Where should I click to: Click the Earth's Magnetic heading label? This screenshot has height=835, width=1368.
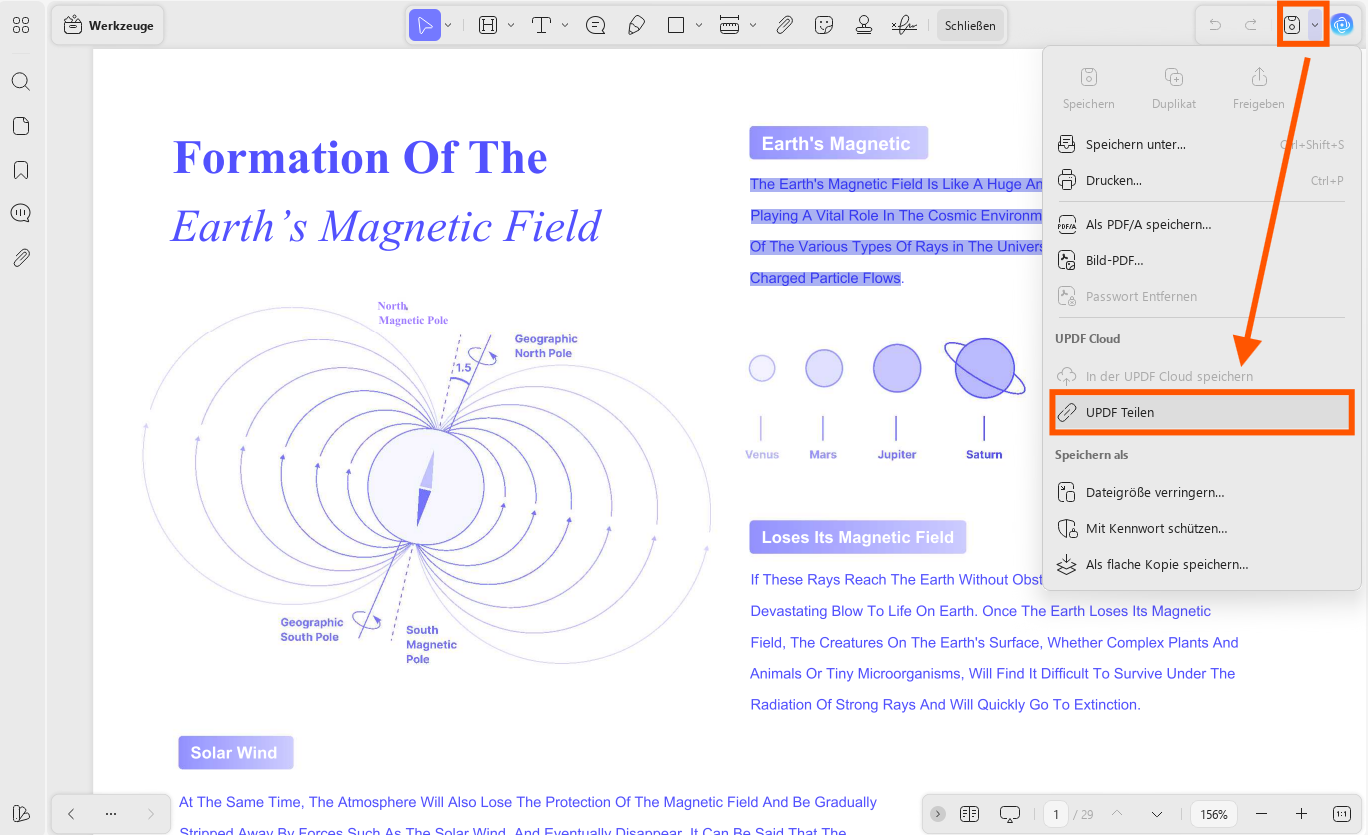838,143
